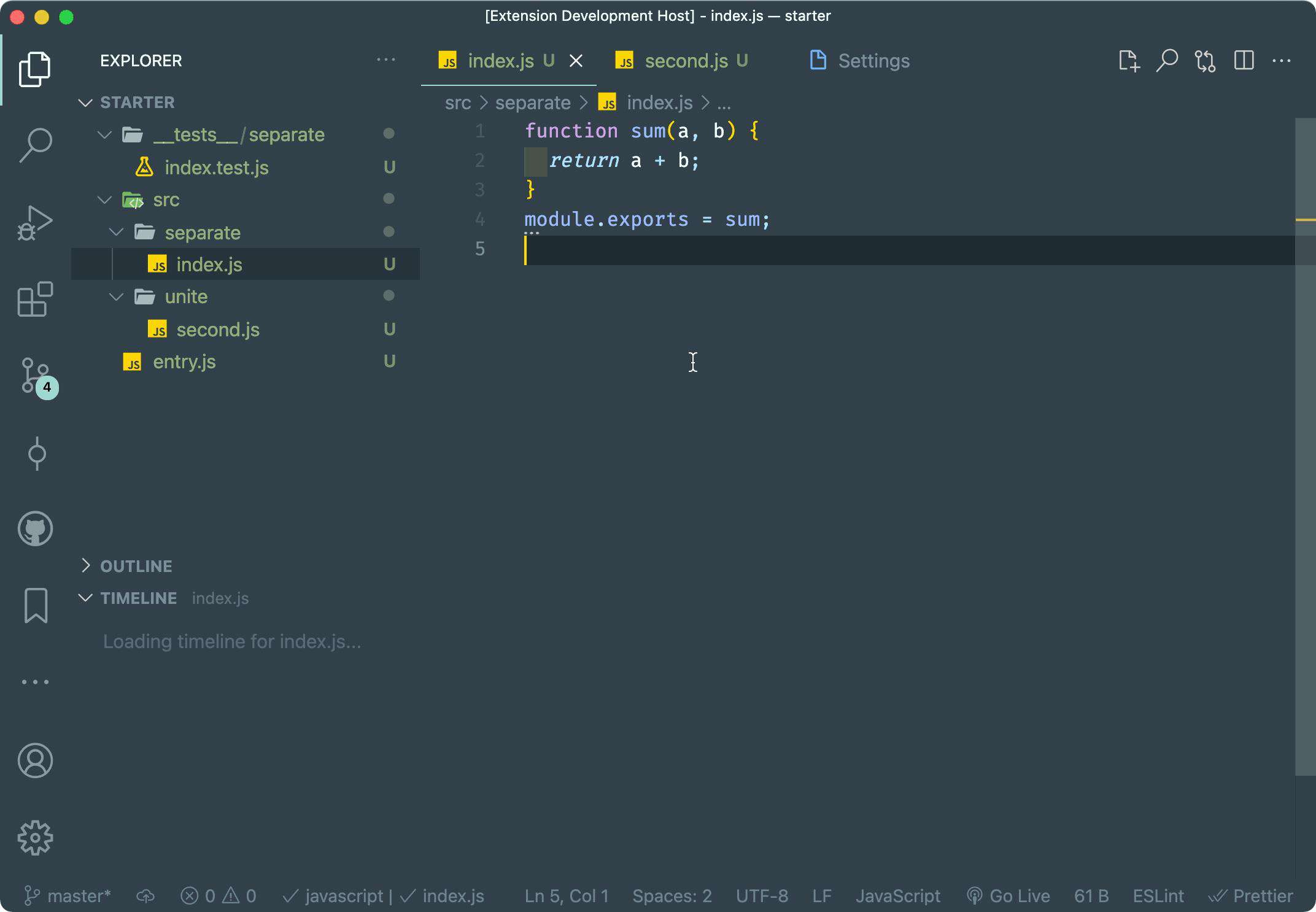
Task: Click the src breadcrumb segment
Action: point(458,102)
